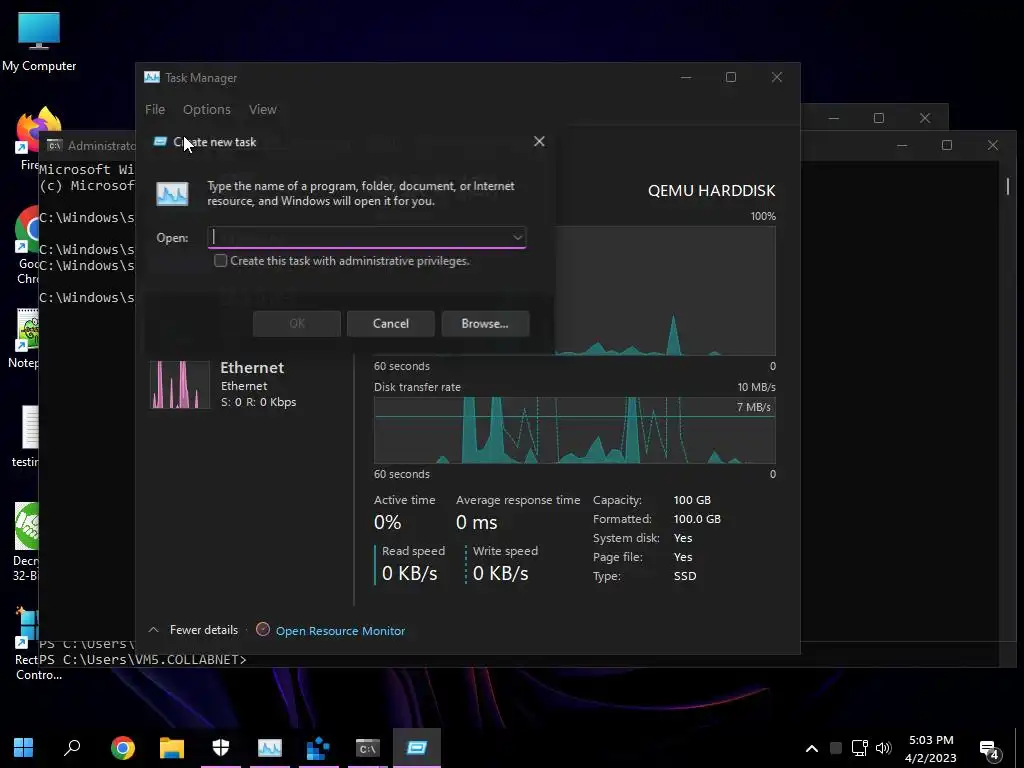1024x768 pixels.
Task: Open the Options menu in Task Manager
Action: click(x=206, y=110)
